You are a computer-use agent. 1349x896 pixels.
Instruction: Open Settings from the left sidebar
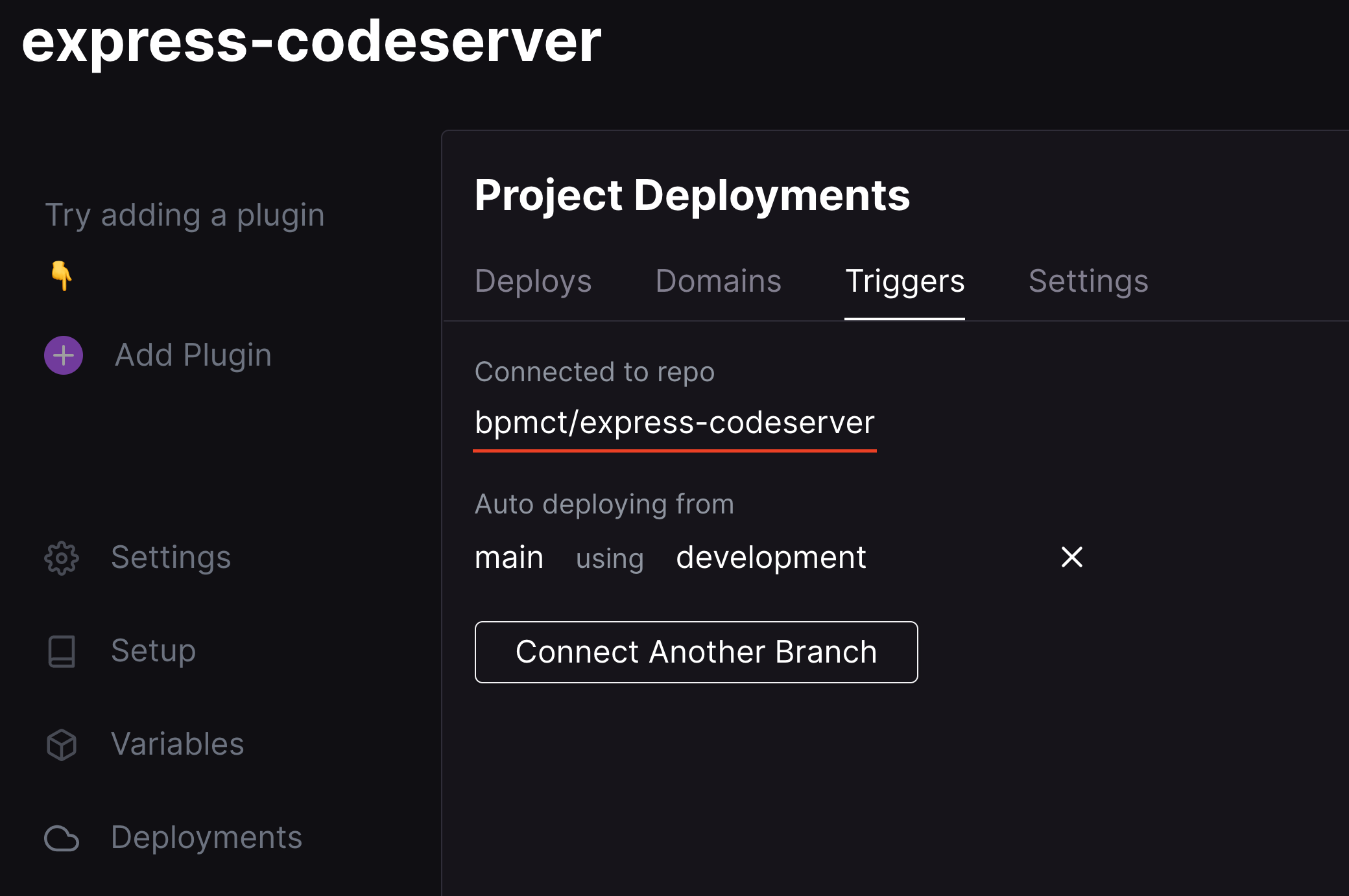(171, 558)
